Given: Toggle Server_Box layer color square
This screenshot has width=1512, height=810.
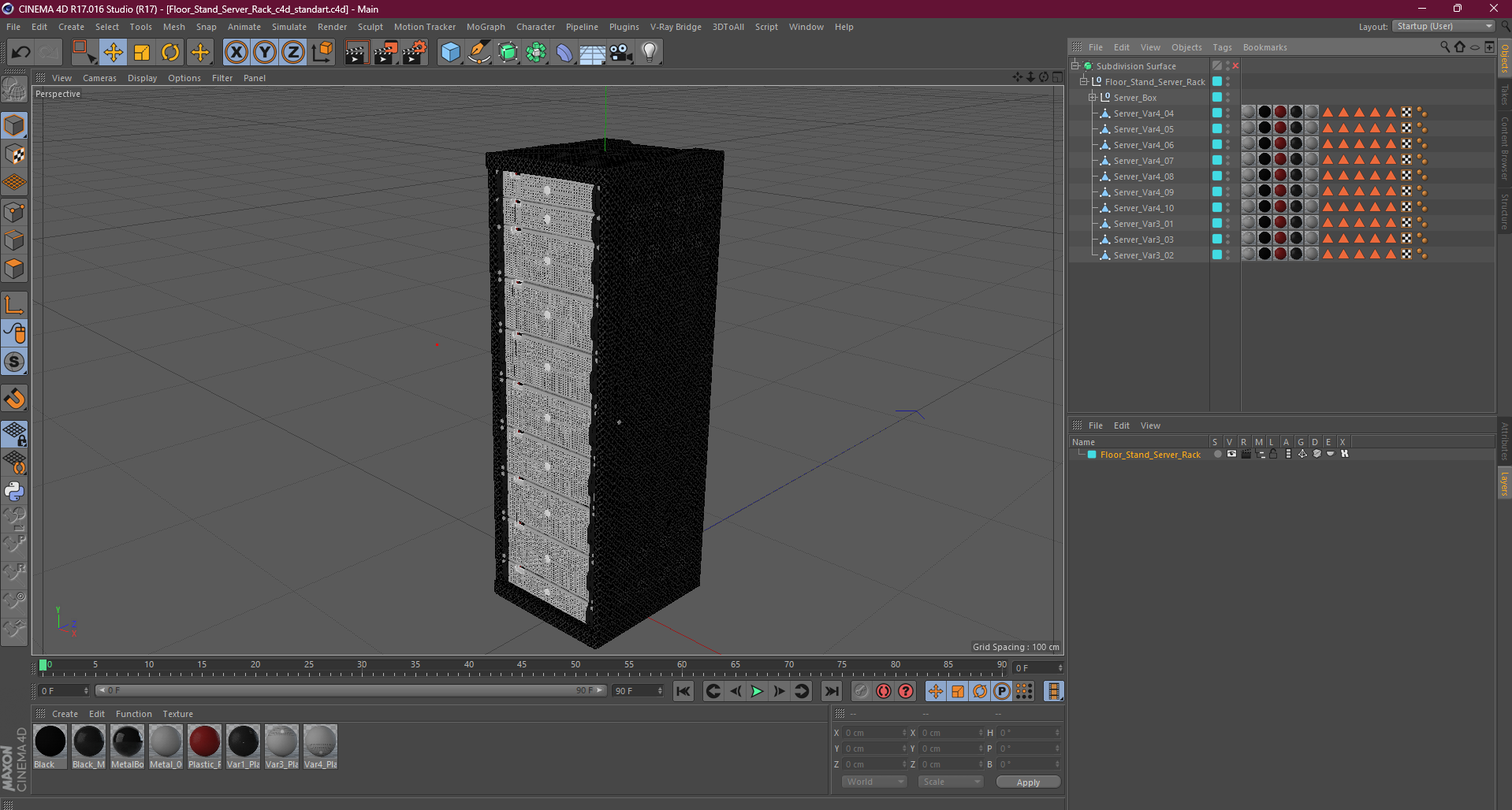Looking at the screenshot, I should pos(1217,98).
